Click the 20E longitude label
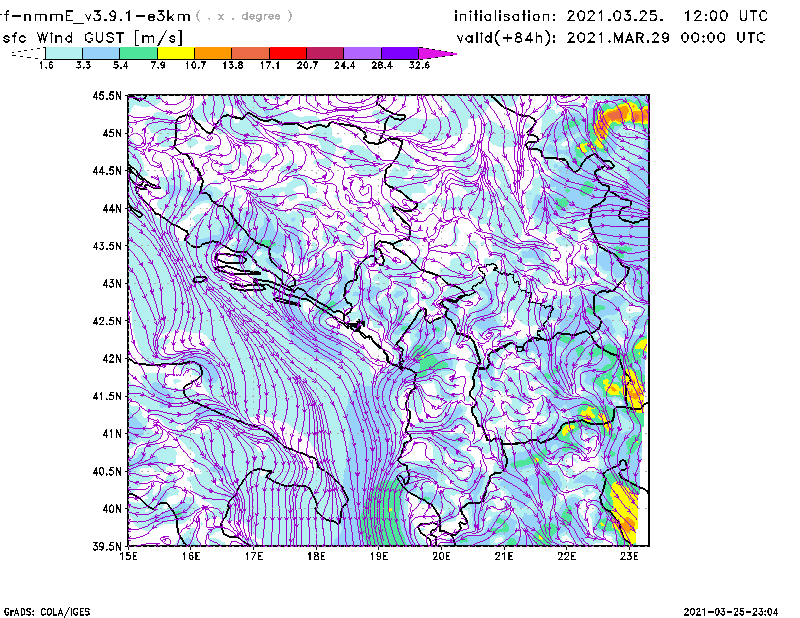This screenshot has height=618, width=800. [441, 556]
